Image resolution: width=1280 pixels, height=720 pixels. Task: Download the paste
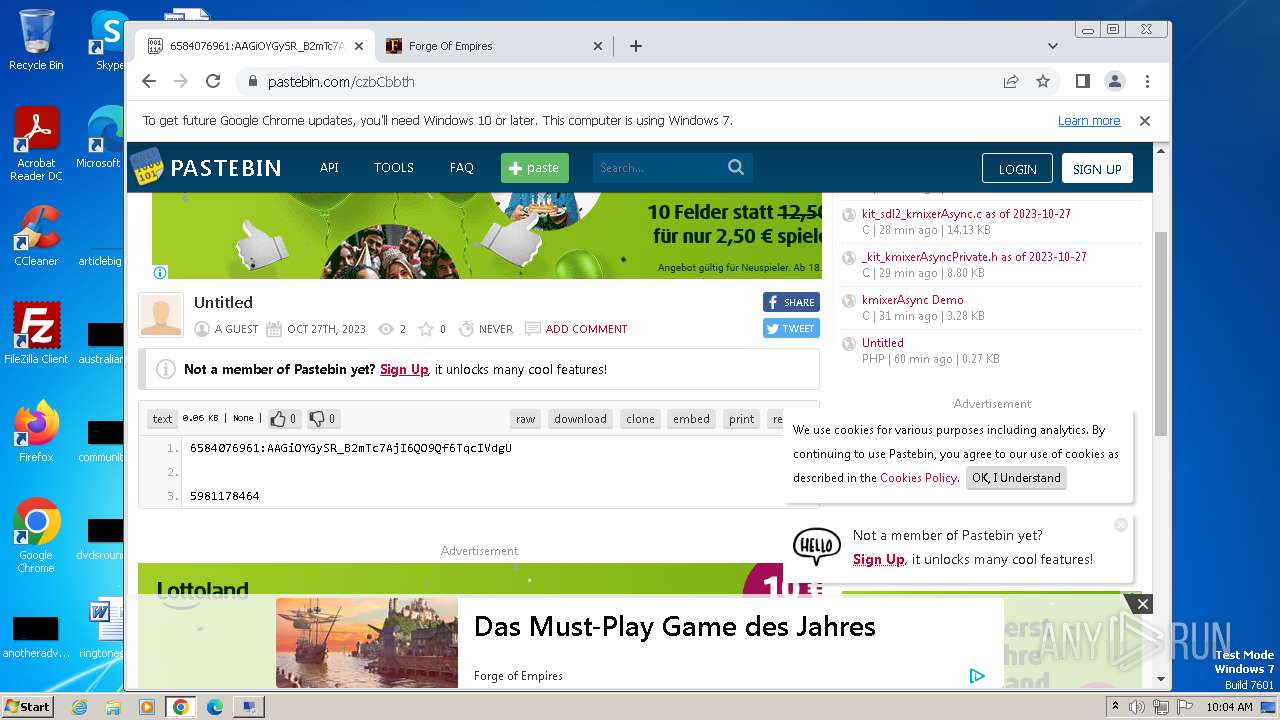[580, 419]
